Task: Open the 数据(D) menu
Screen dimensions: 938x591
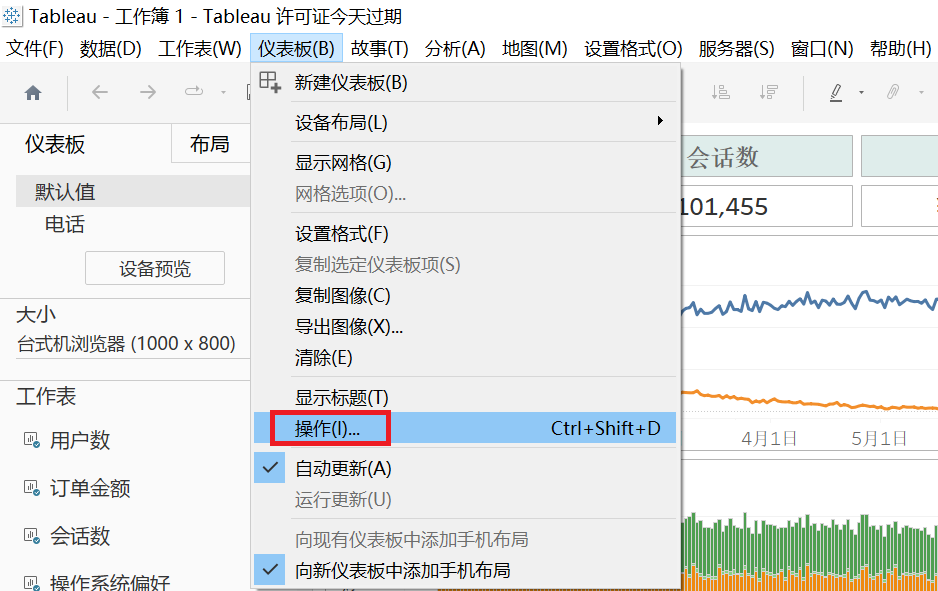Action: [111, 48]
